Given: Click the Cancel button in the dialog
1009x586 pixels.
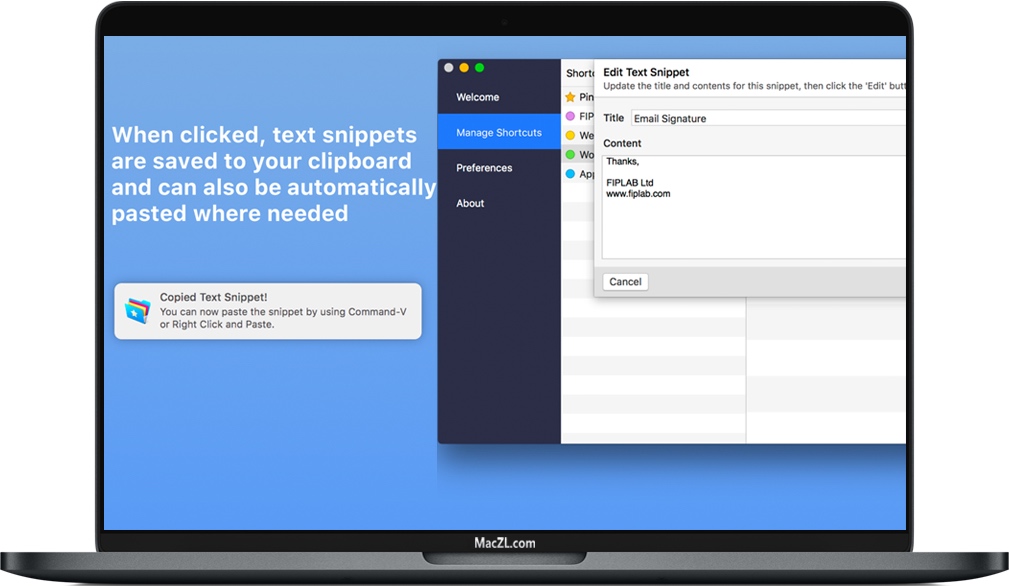Looking at the screenshot, I should pos(624,282).
